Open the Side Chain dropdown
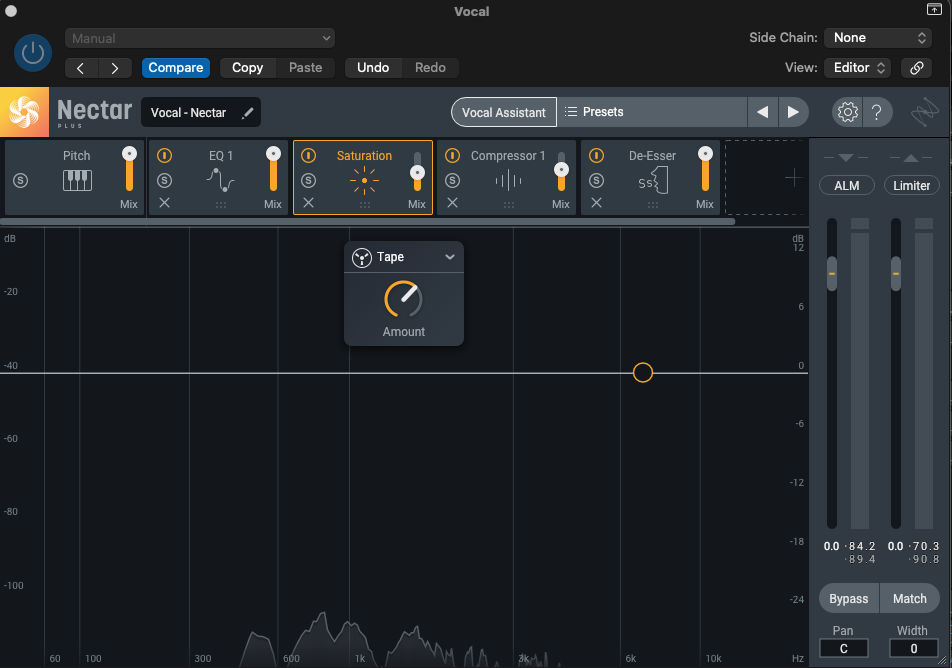Viewport: 952px width, 668px height. point(878,38)
